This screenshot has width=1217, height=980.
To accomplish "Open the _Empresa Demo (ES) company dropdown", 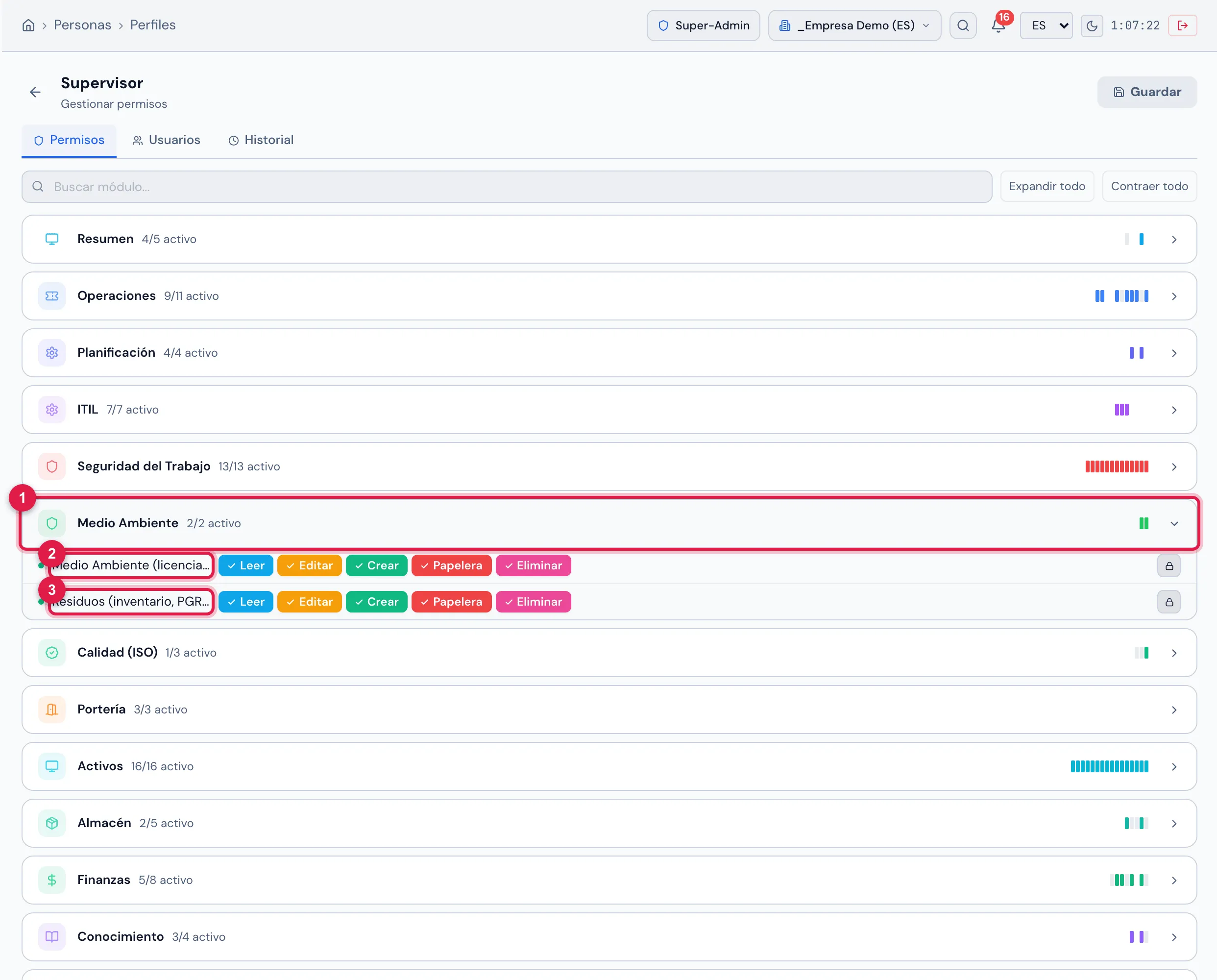I will coord(854,25).
